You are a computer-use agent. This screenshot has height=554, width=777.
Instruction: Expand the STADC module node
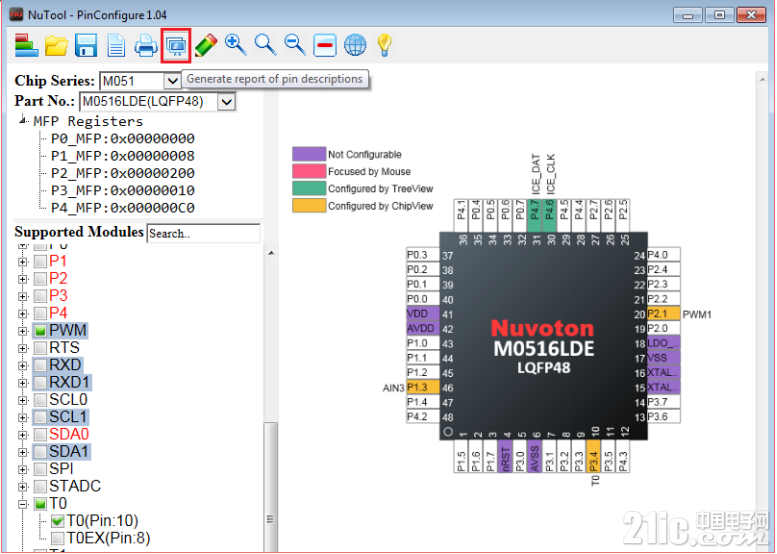pos(23,487)
